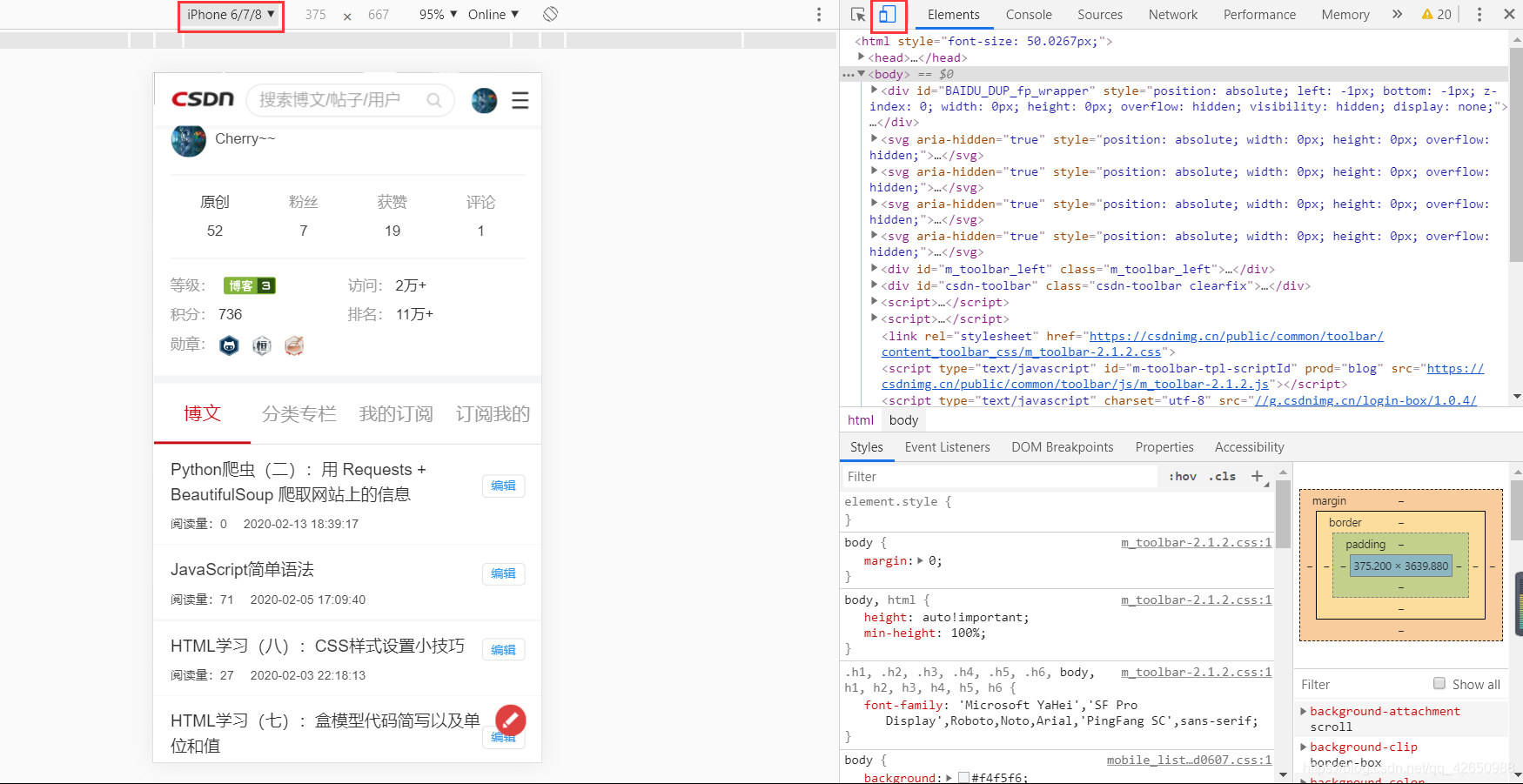Expand background-clip computed property
Viewport: 1523px width, 784px height.
coord(1304,747)
